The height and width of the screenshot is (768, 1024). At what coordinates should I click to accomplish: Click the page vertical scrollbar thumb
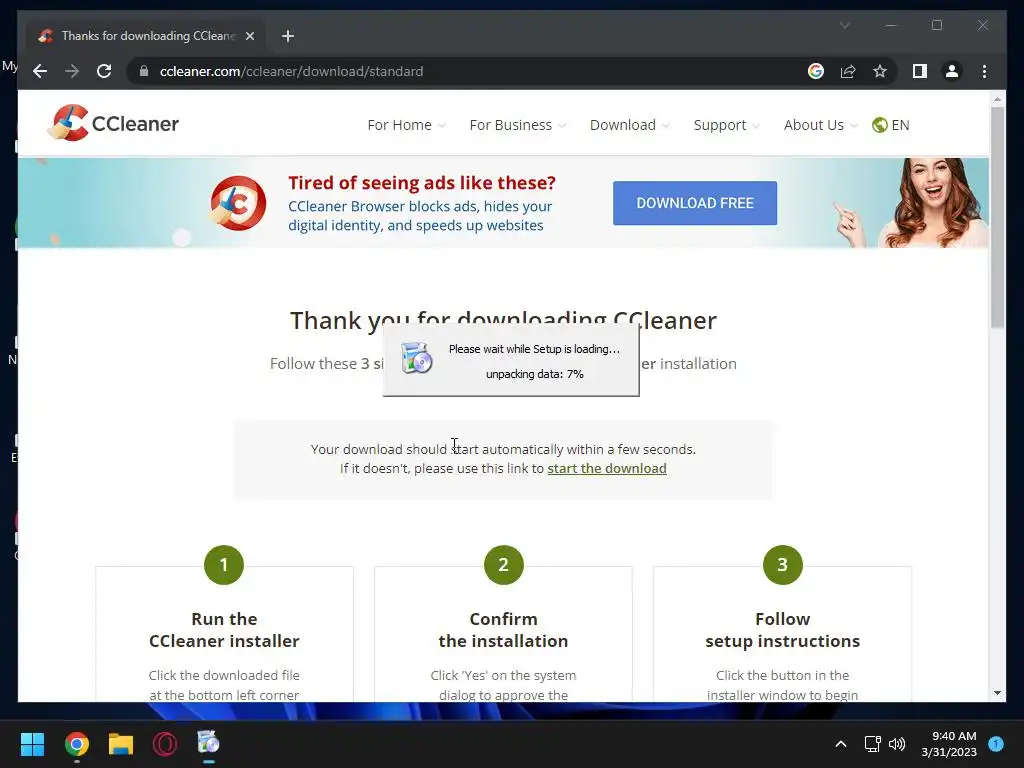[997, 217]
